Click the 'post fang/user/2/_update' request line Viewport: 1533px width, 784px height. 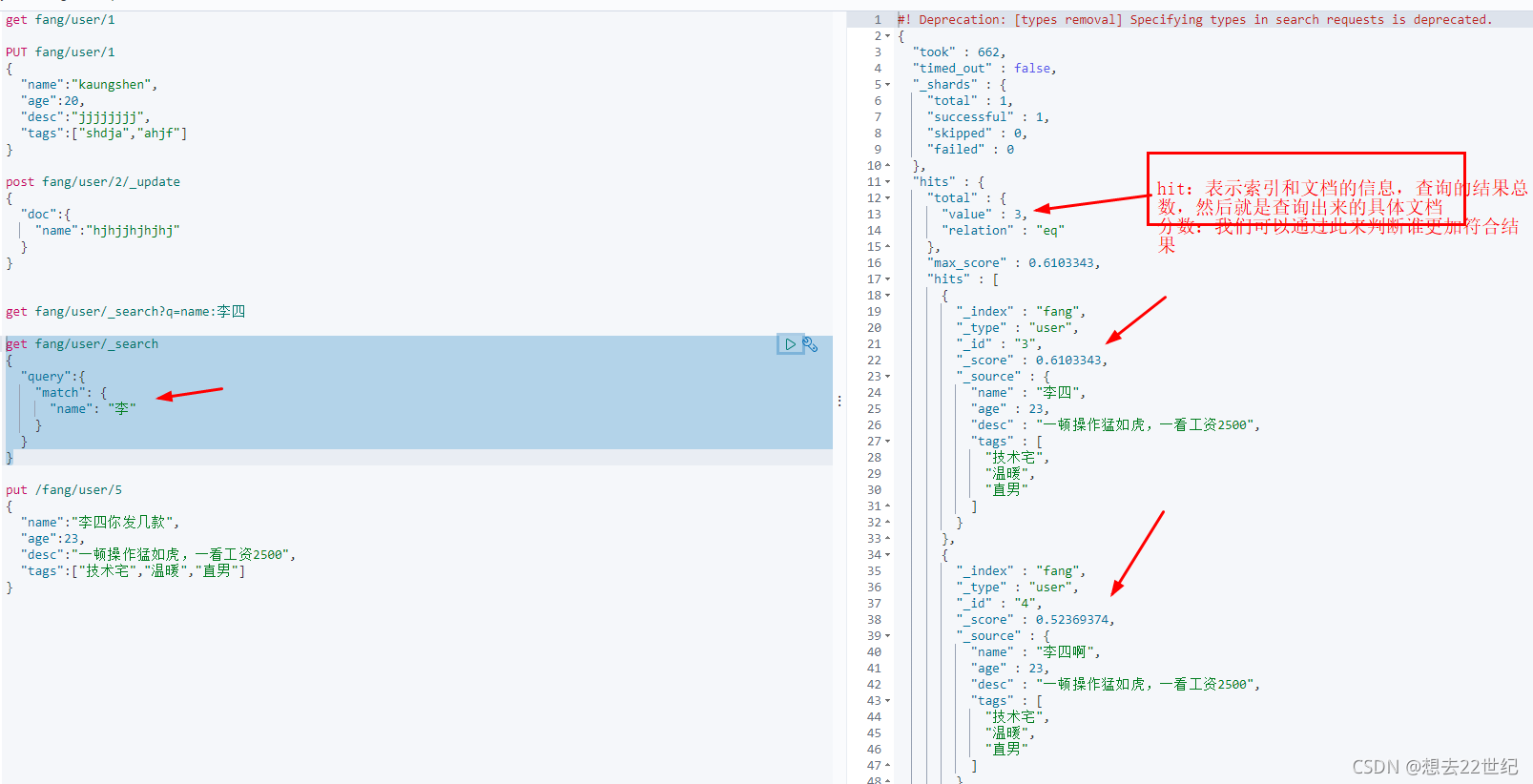(x=93, y=182)
